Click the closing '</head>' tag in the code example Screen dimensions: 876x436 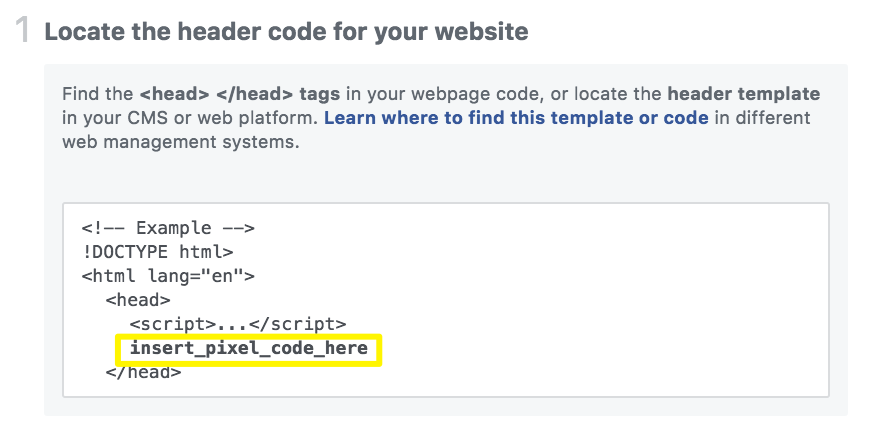(x=143, y=372)
